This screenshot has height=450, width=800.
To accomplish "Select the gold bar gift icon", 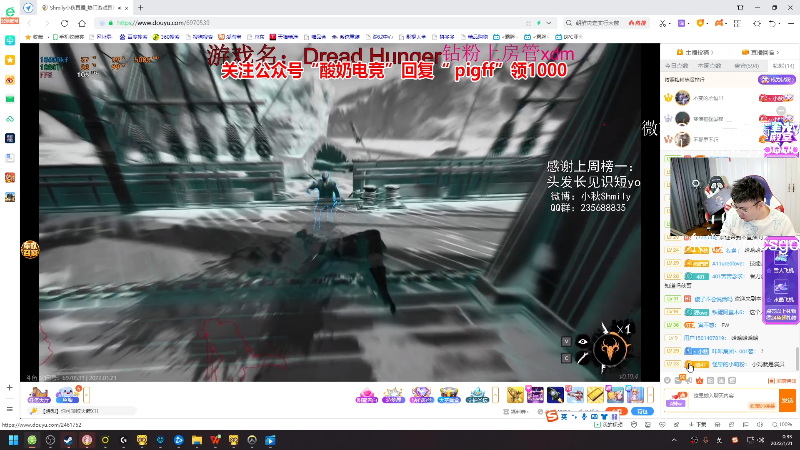I will pos(595,394).
